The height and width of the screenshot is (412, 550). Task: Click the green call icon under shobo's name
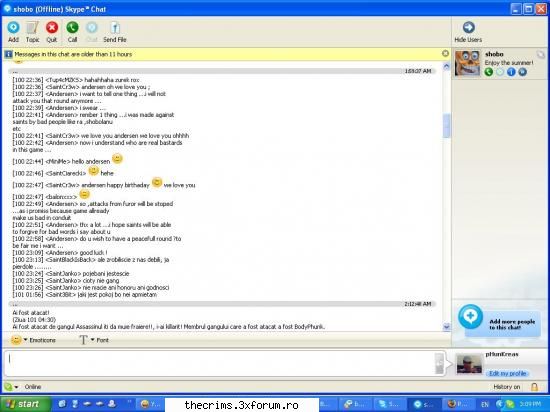(489, 72)
